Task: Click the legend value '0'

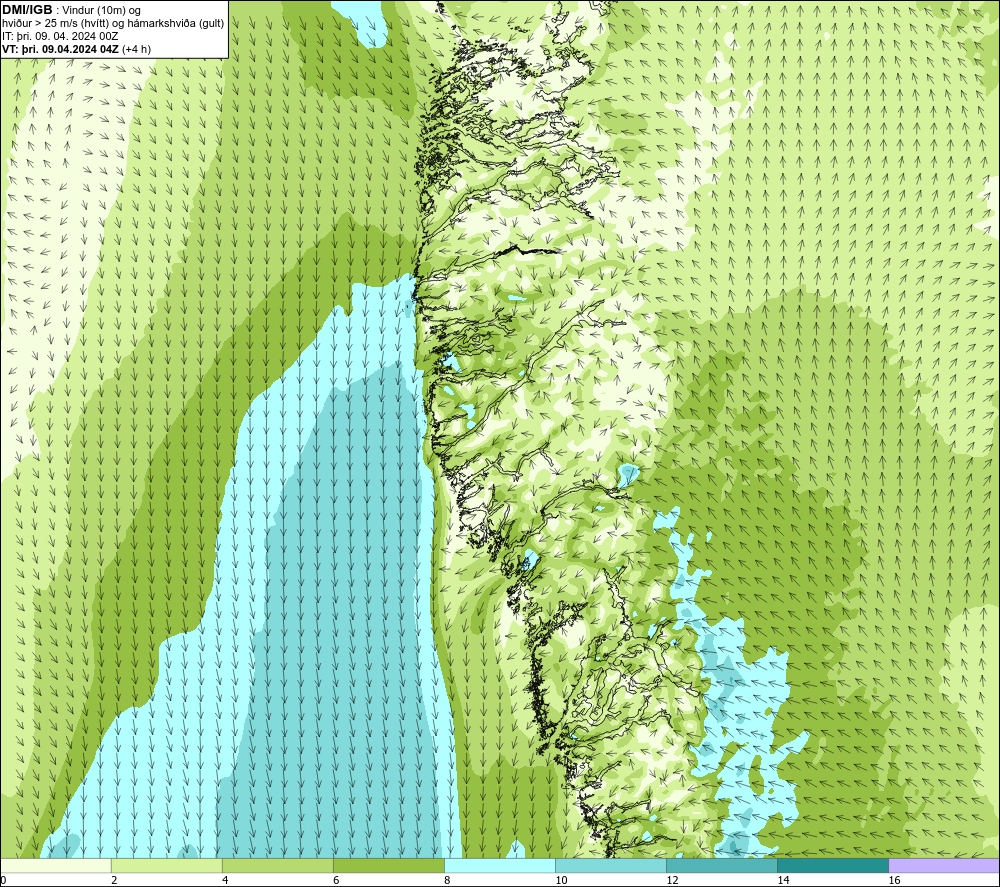Action: 4,880
